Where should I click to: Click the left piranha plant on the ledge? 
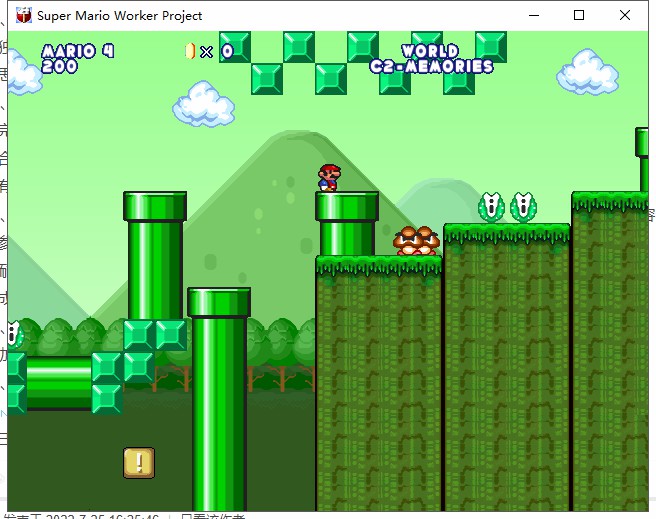pyautogui.click(x=491, y=207)
